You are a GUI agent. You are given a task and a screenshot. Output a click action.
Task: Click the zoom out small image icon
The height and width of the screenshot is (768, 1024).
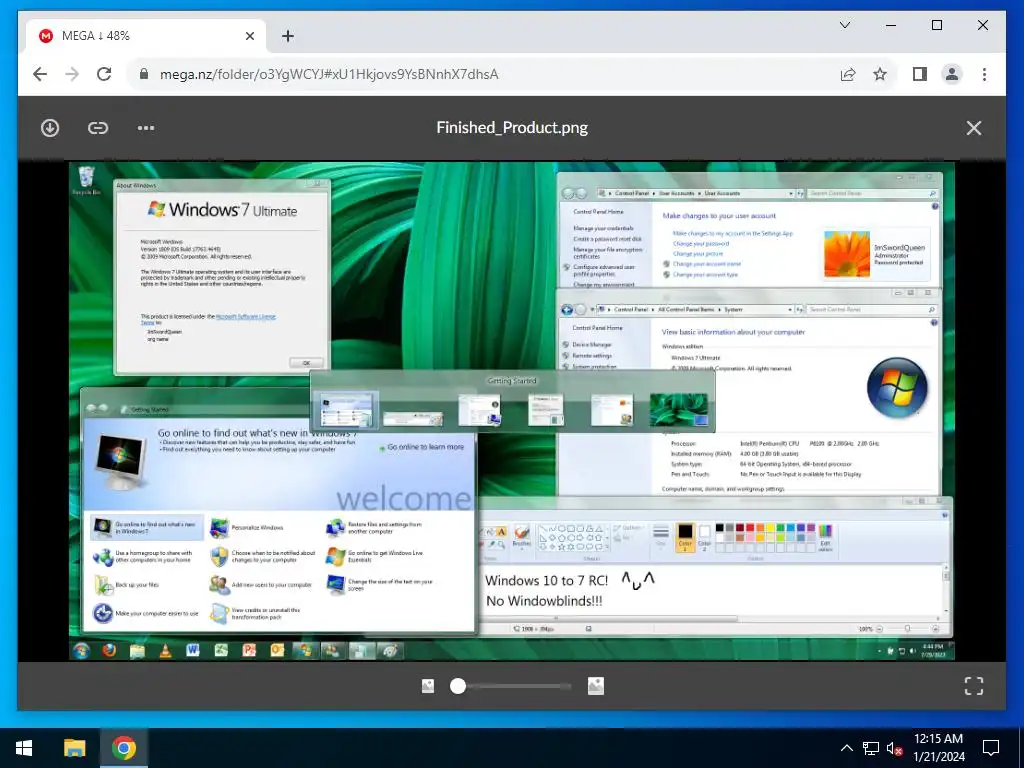point(428,686)
